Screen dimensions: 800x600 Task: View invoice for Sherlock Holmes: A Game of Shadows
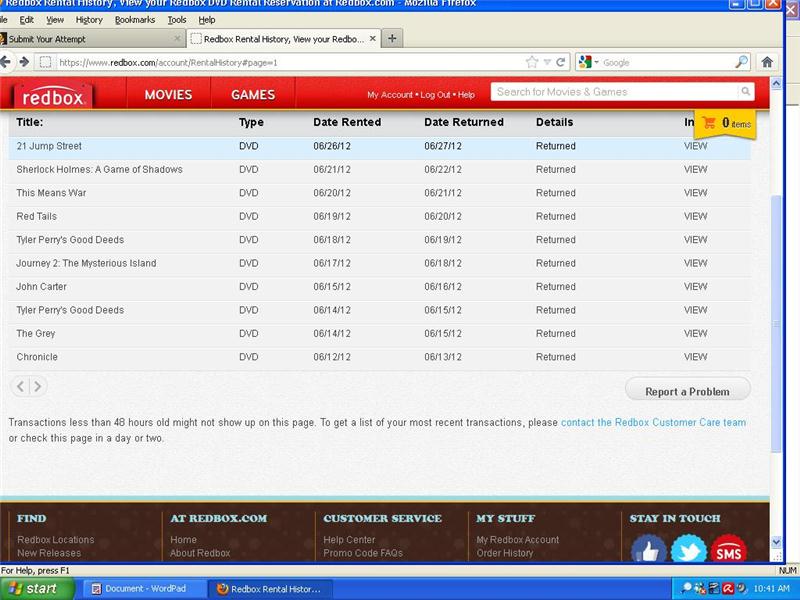[x=695, y=169]
